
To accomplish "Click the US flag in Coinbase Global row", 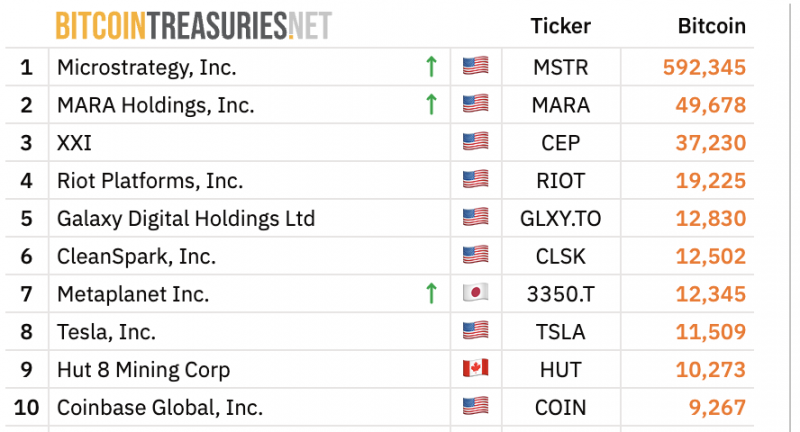I will coord(476,406).
